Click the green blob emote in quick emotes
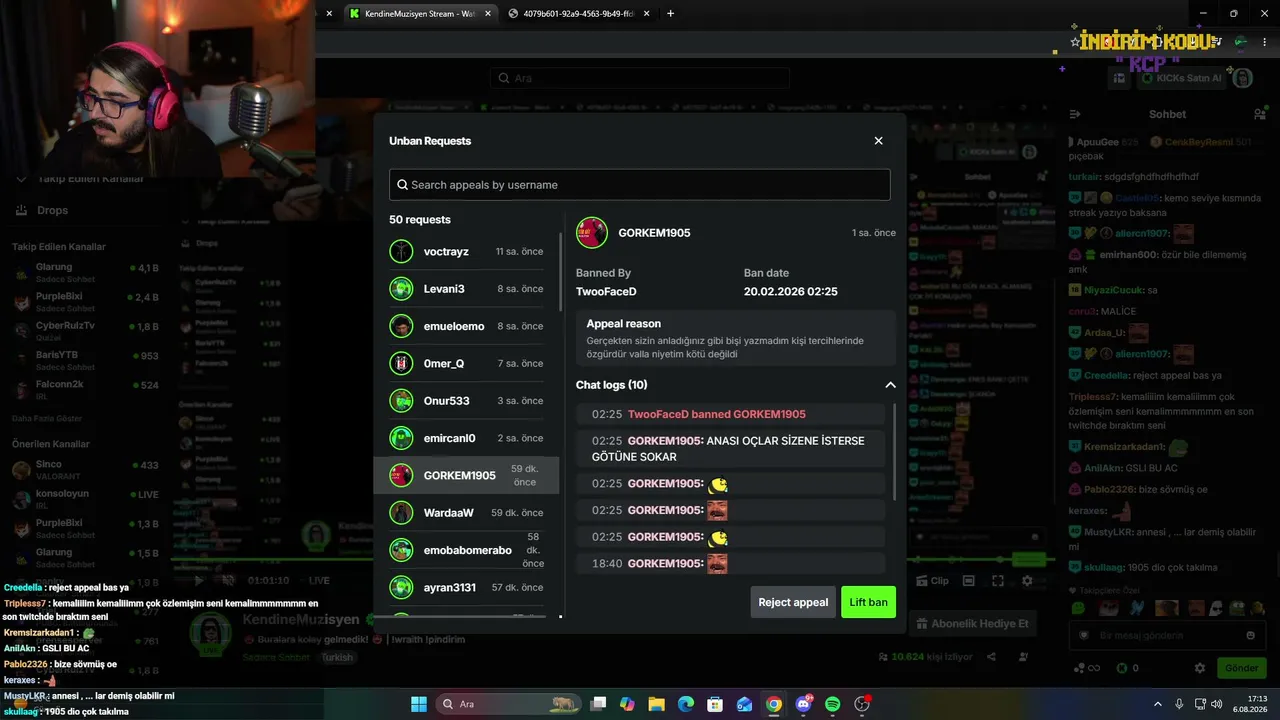Screen dimensions: 1280x720 point(1078,608)
